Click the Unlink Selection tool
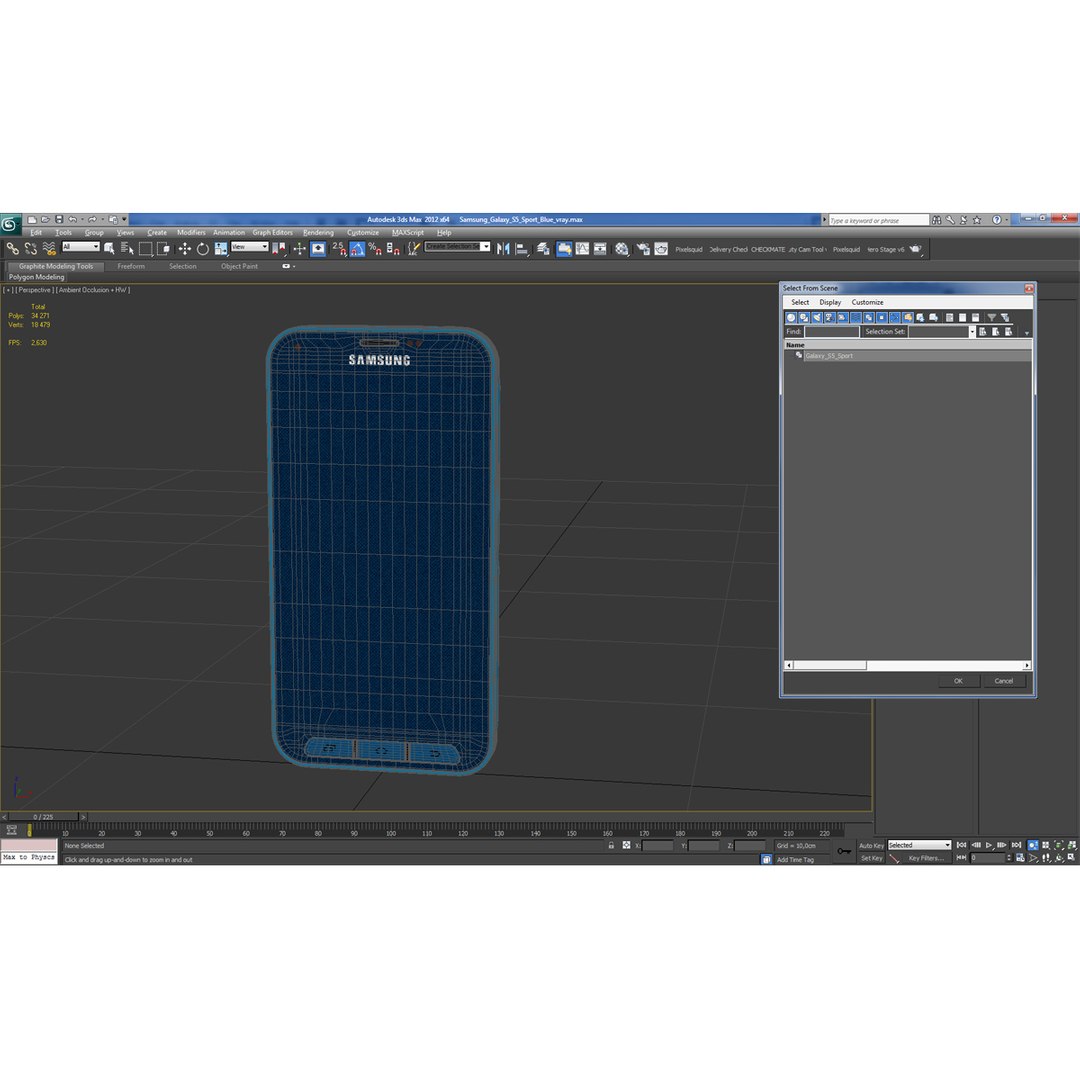 coord(31,249)
